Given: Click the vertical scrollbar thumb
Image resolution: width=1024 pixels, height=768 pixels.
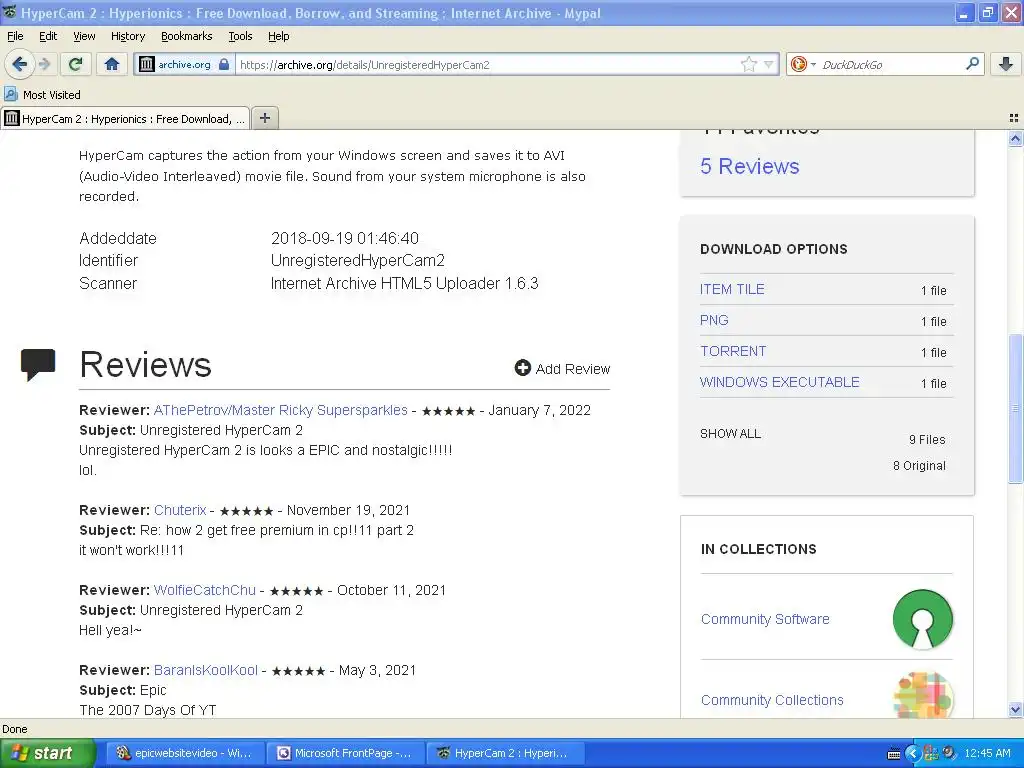Looking at the screenshot, I should 1015,408.
